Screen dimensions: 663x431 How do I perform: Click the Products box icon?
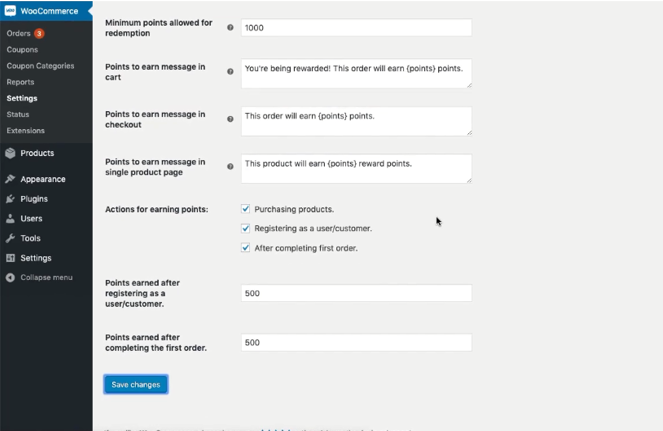[x=10, y=153]
